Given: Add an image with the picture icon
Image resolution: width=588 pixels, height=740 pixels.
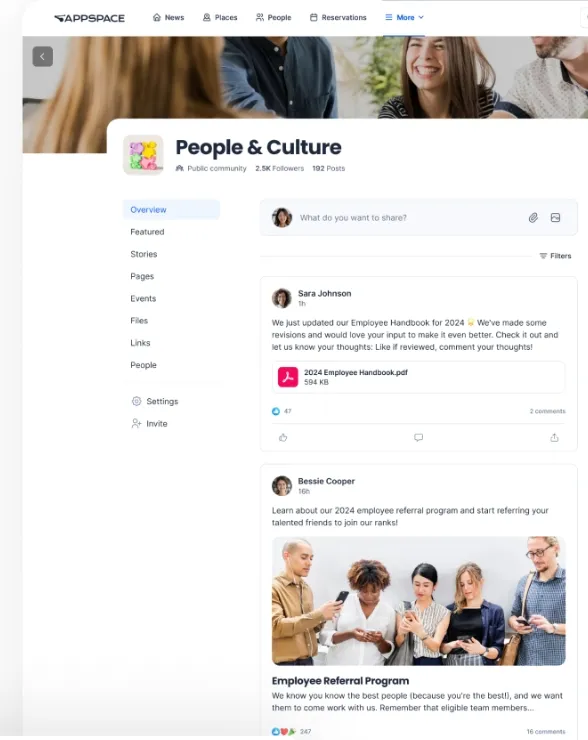Looking at the screenshot, I should click(555, 218).
